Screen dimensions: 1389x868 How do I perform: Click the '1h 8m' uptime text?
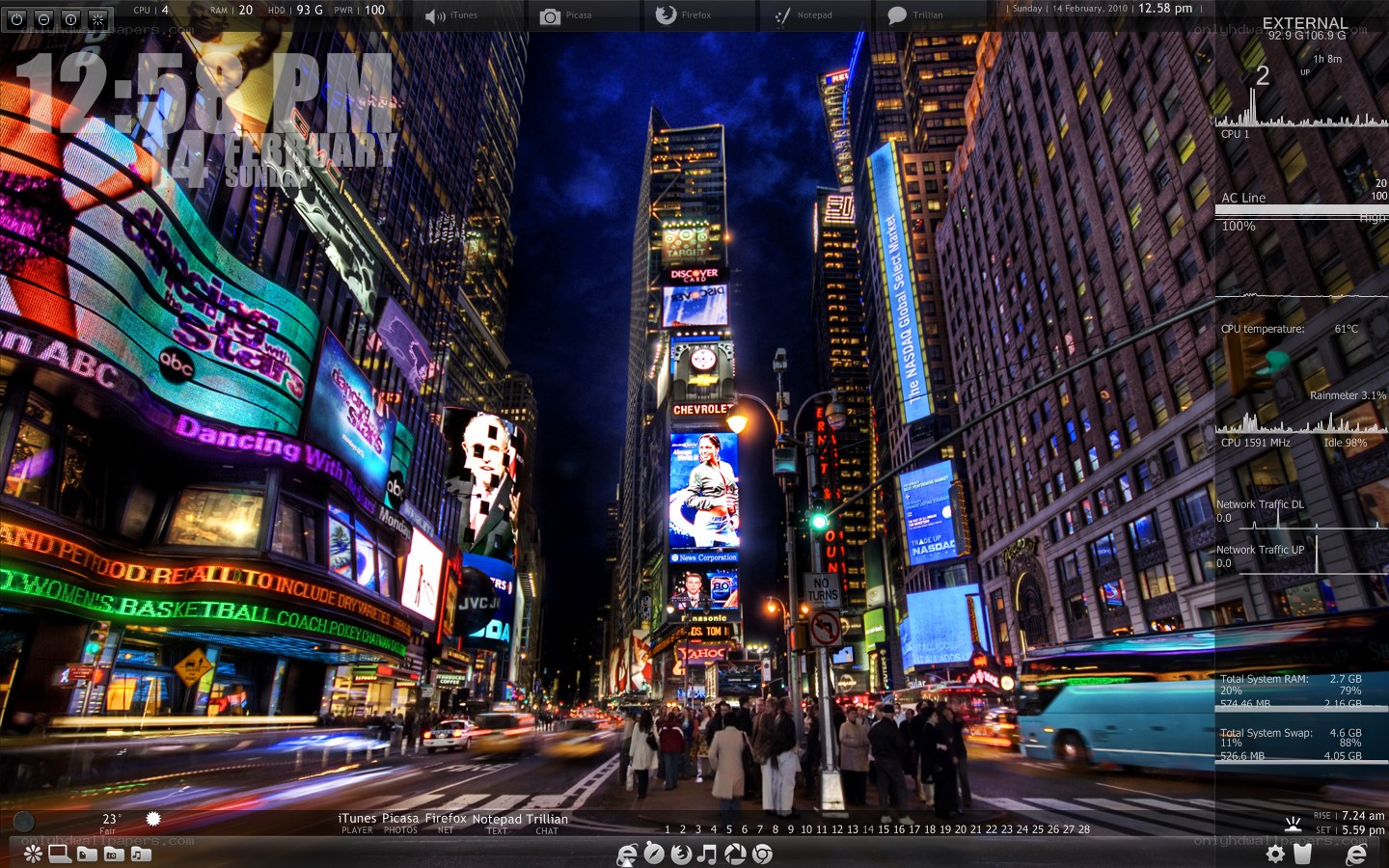click(1327, 59)
